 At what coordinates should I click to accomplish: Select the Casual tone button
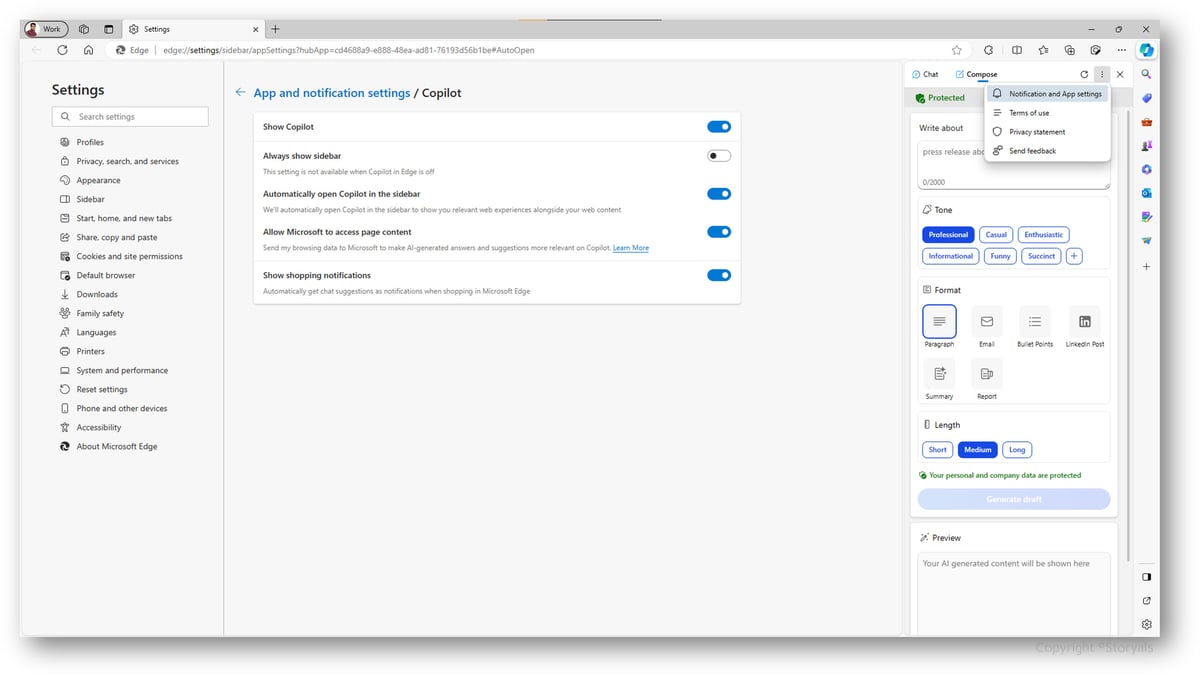pos(996,235)
